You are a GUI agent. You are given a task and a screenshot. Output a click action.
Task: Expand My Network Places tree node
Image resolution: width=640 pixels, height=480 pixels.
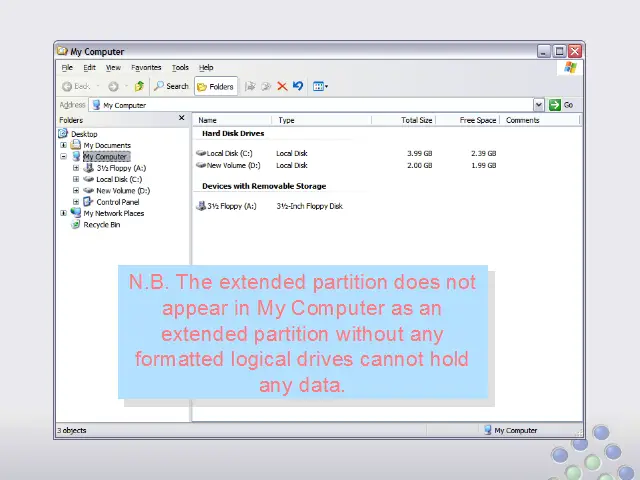[63, 213]
